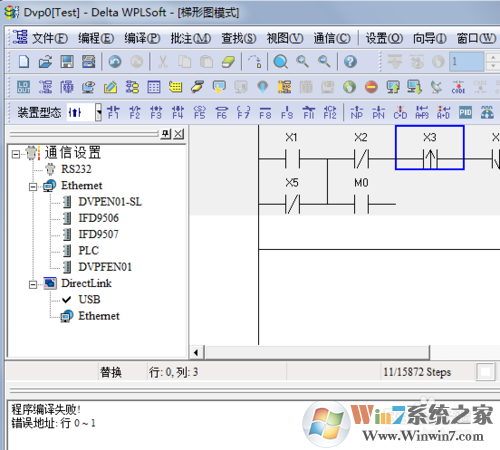Open the PID tool icon
Image resolution: width=500 pixels, height=450 pixels.
[x=465, y=112]
